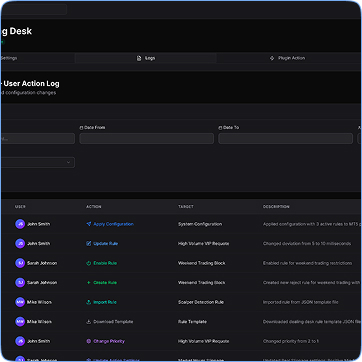Click the download icon next to Download Template
The image size is (362, 362).
89,322
